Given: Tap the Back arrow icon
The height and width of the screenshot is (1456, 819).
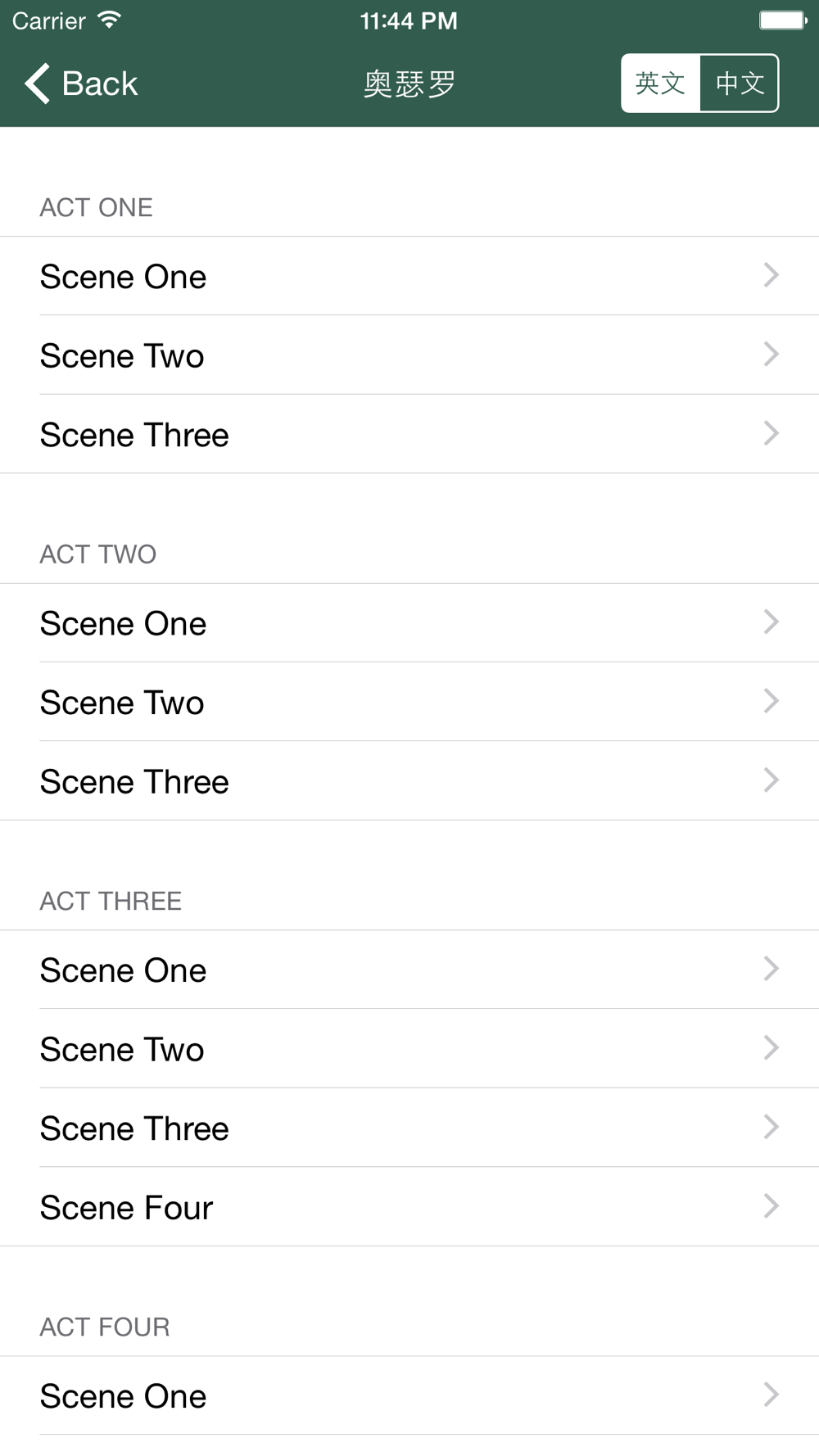Looking at the screenshot, I should pos(38,84).
